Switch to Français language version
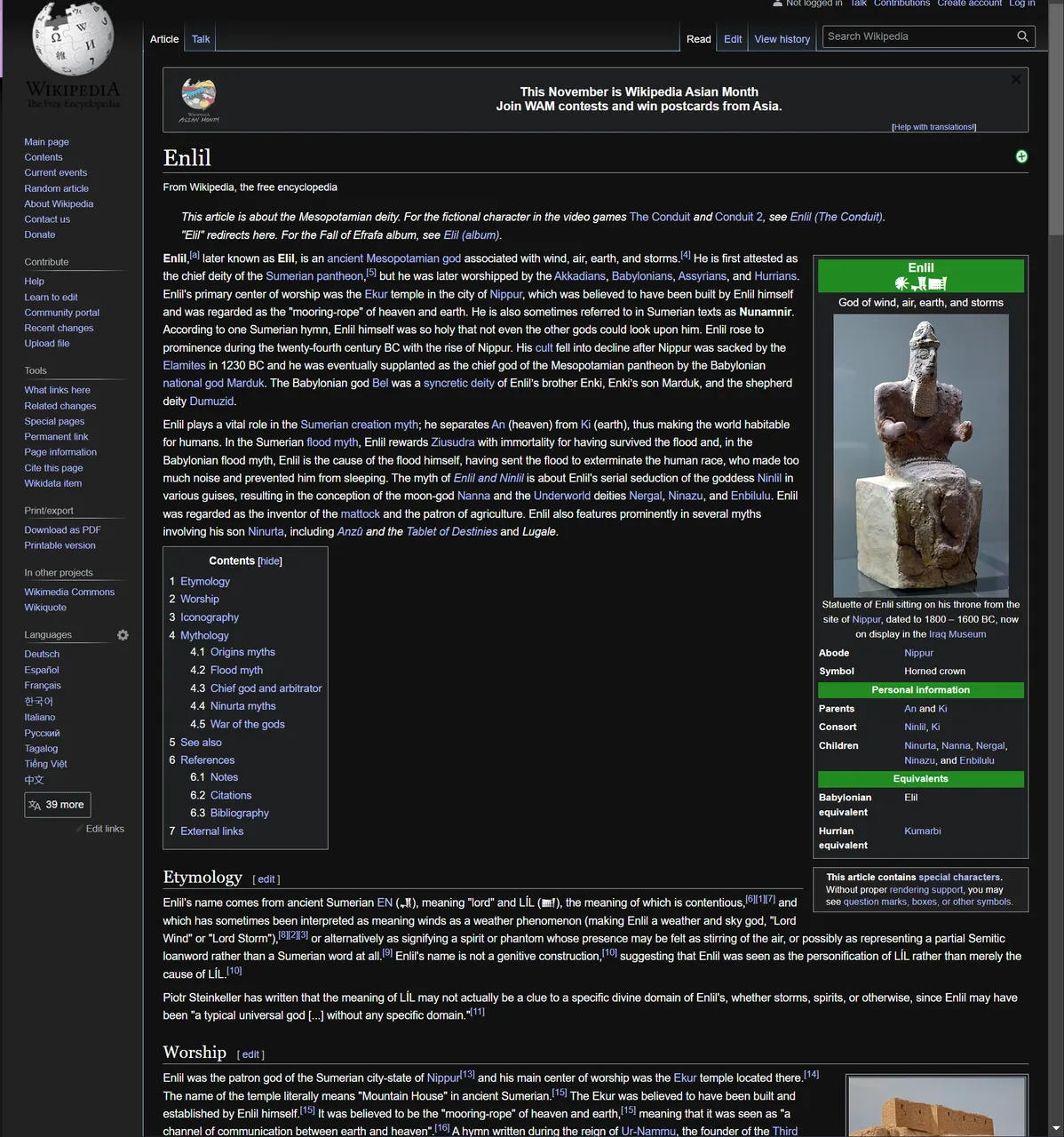The height and width of the screenshot is (1137, 1064). [43, 686]
